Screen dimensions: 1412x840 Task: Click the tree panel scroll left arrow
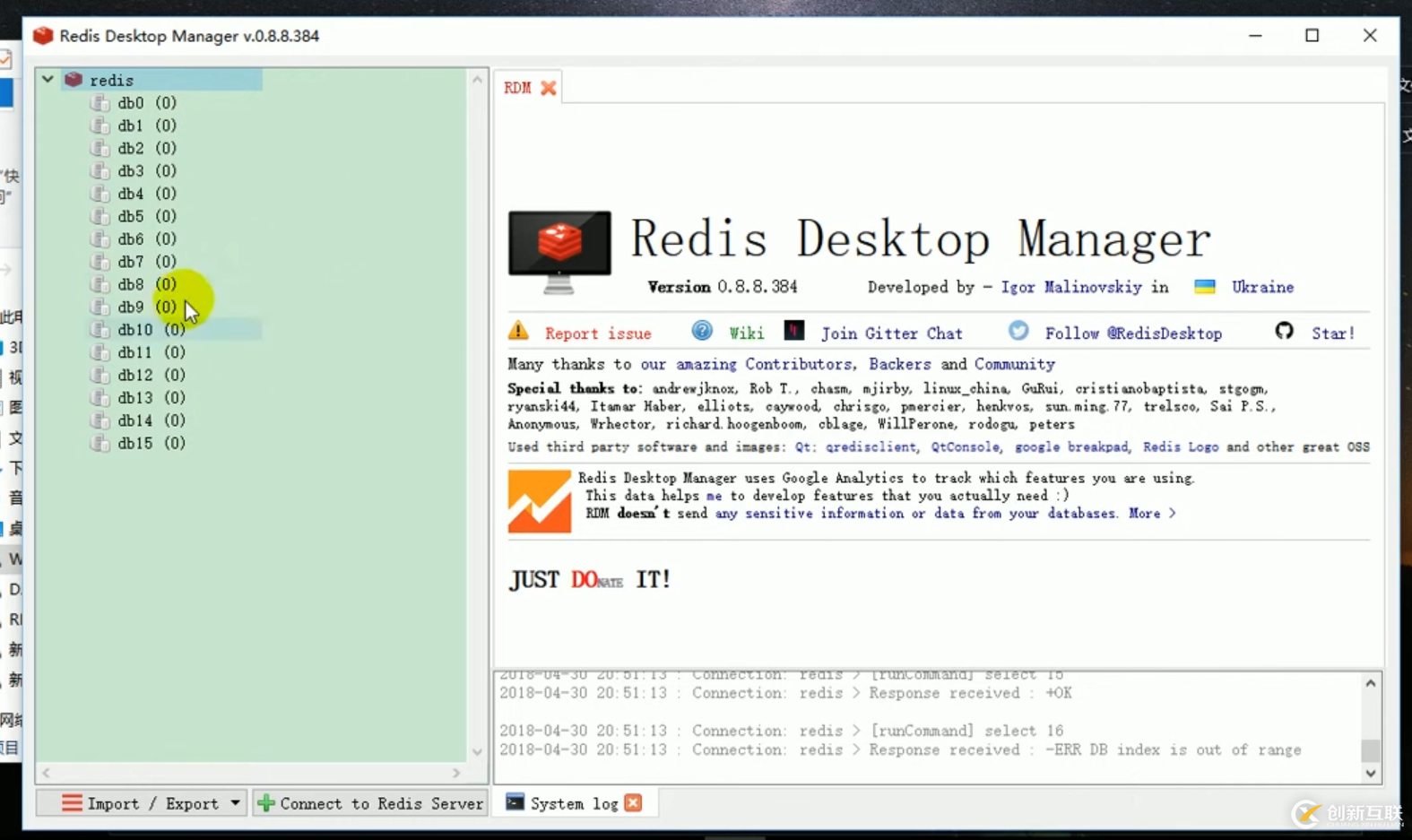[46, 772]
